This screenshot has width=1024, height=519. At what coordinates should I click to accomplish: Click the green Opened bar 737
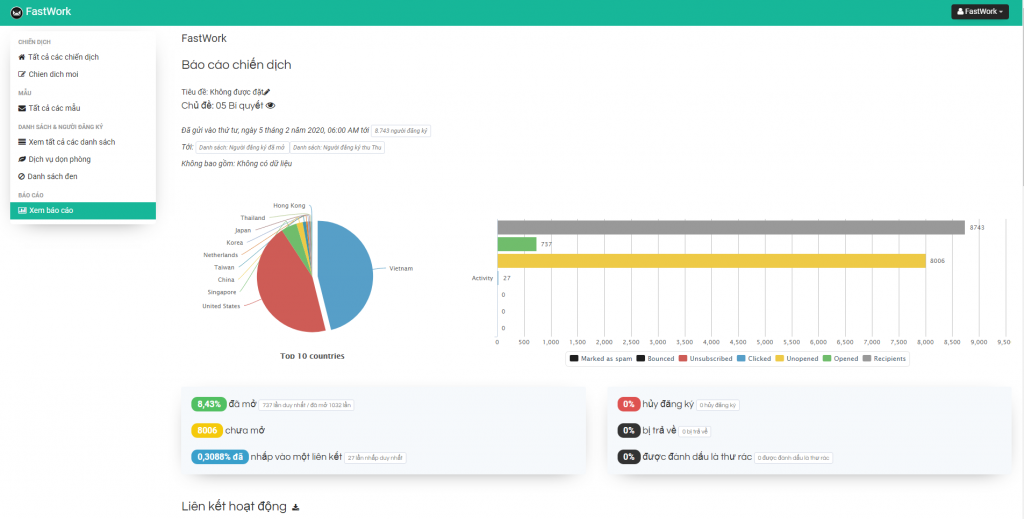tap(517, 244)
